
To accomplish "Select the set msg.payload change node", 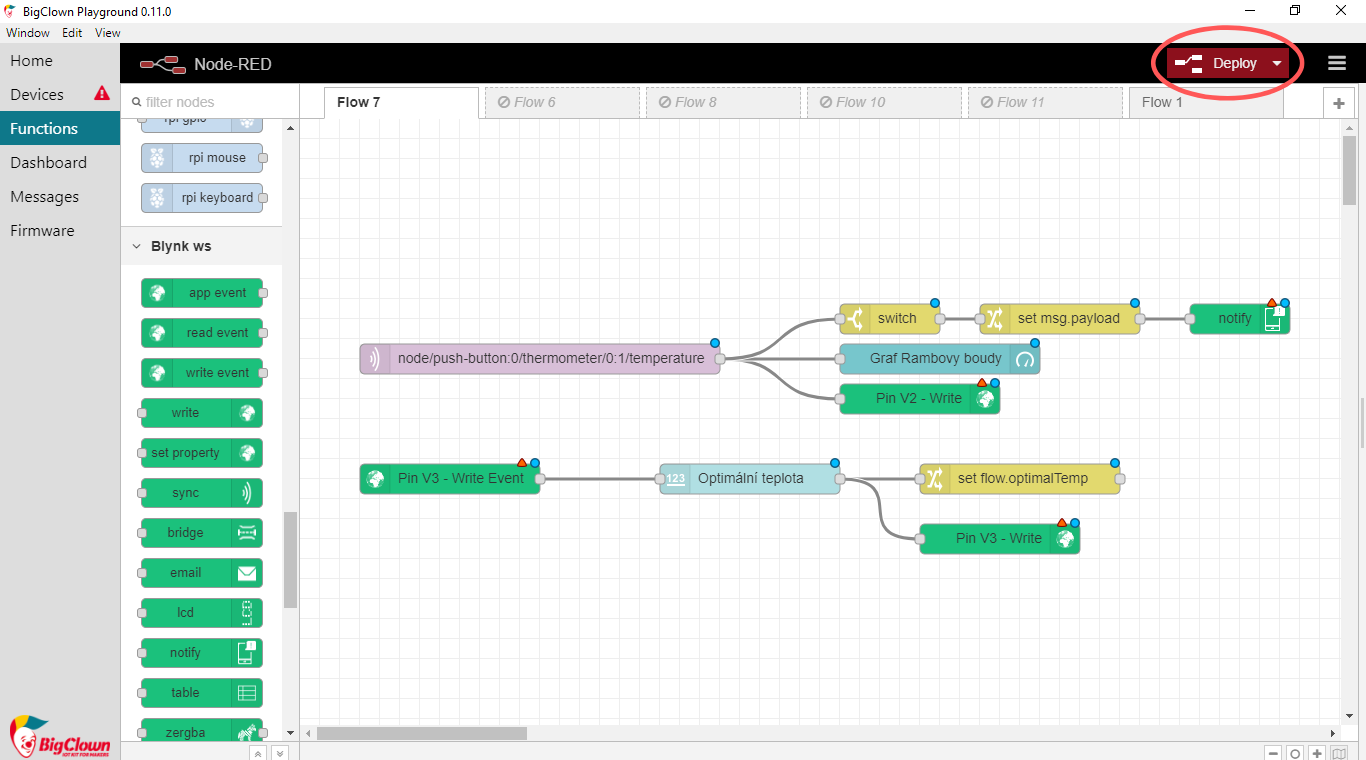I will point(1060,318).
